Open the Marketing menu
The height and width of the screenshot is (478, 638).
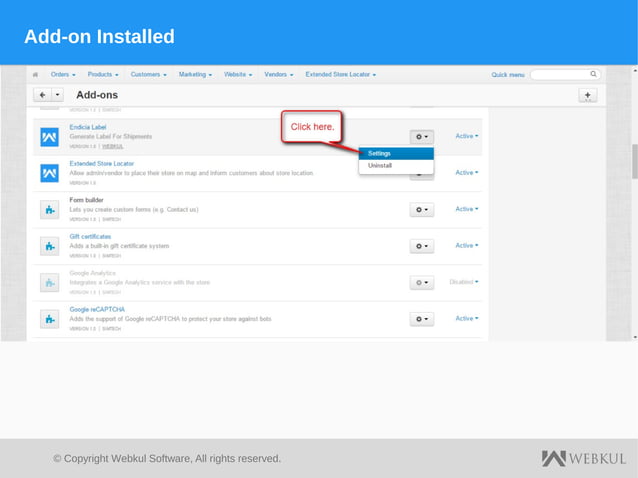coord(195,74)
